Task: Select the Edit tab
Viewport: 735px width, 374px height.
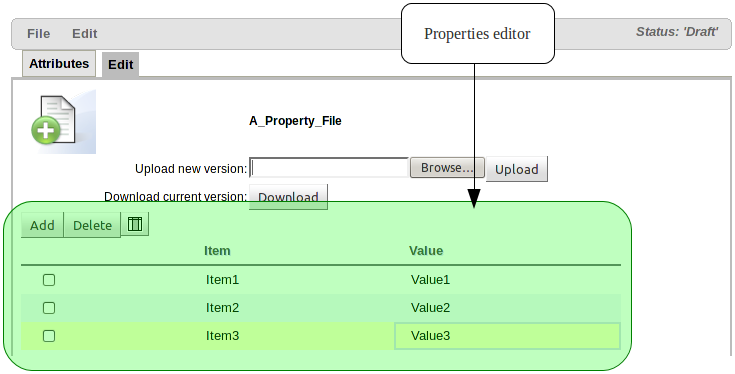Action: (x=120, y=65)
